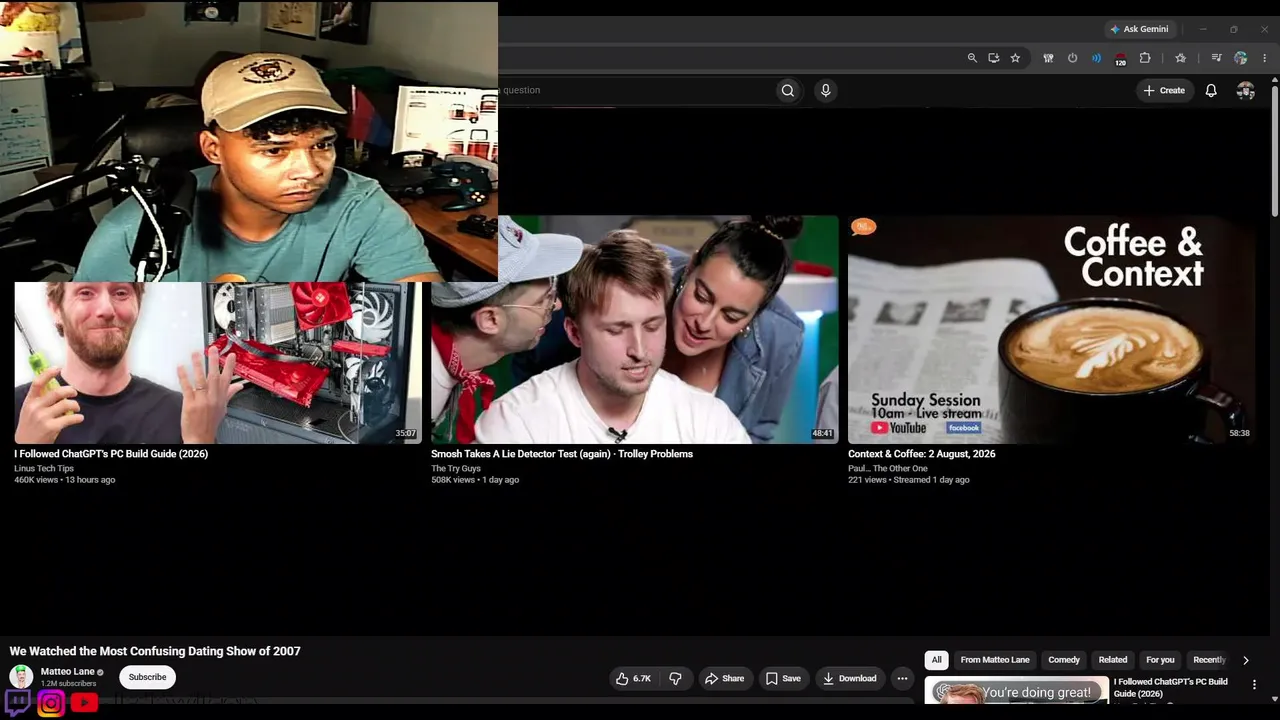Click the scrollbar down arrow
Screen dimensions: 1280x720
coord(1274,699)
